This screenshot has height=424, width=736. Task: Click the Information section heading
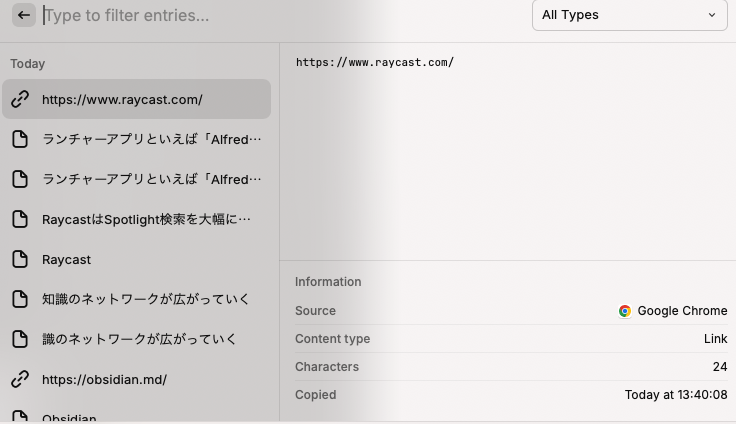pos(328,282)
